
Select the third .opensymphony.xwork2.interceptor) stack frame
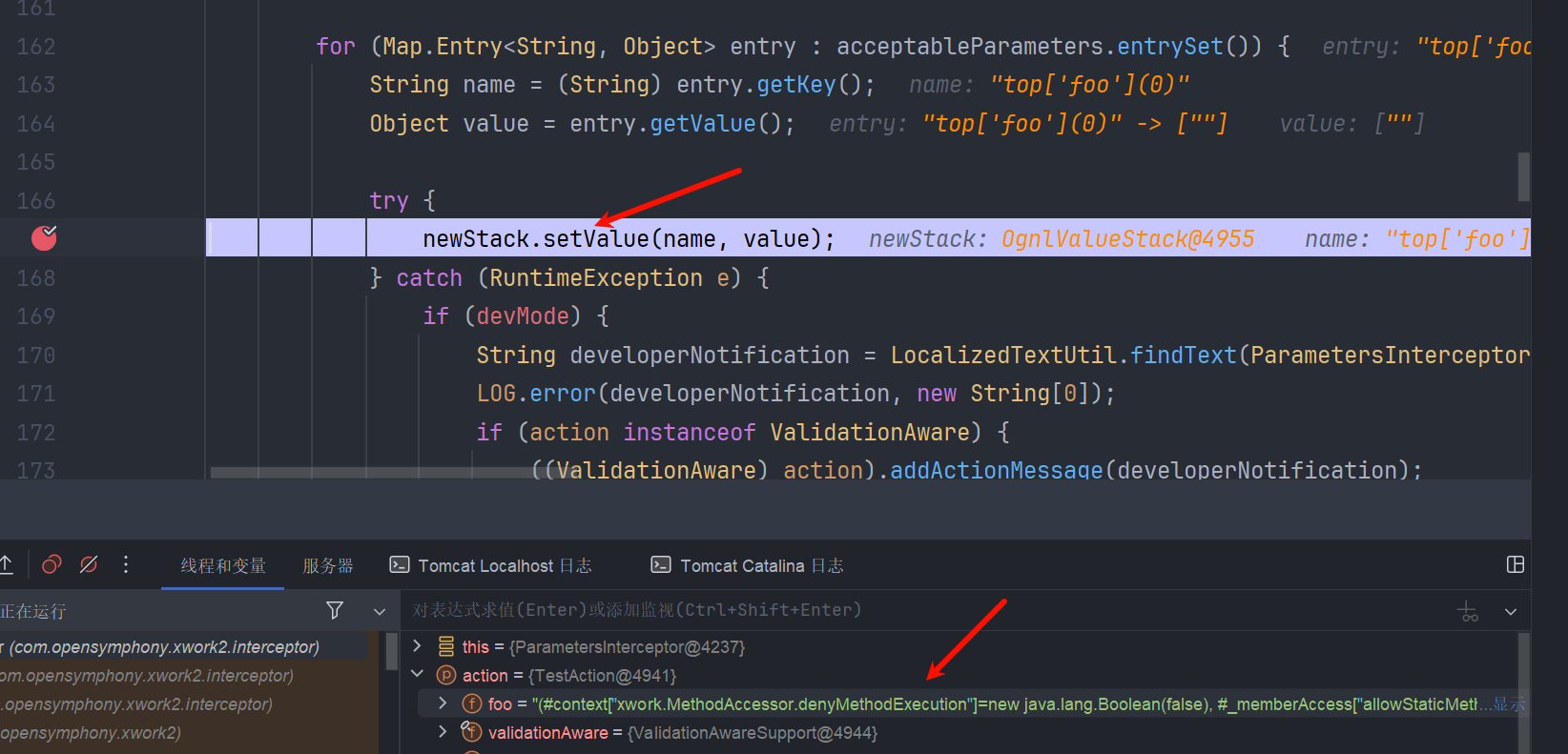point(183,703)
